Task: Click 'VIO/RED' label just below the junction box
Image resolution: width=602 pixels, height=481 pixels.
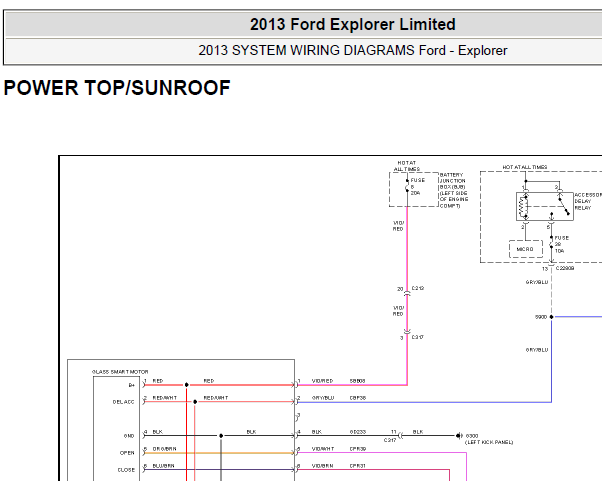Action: tap(398, 226)
